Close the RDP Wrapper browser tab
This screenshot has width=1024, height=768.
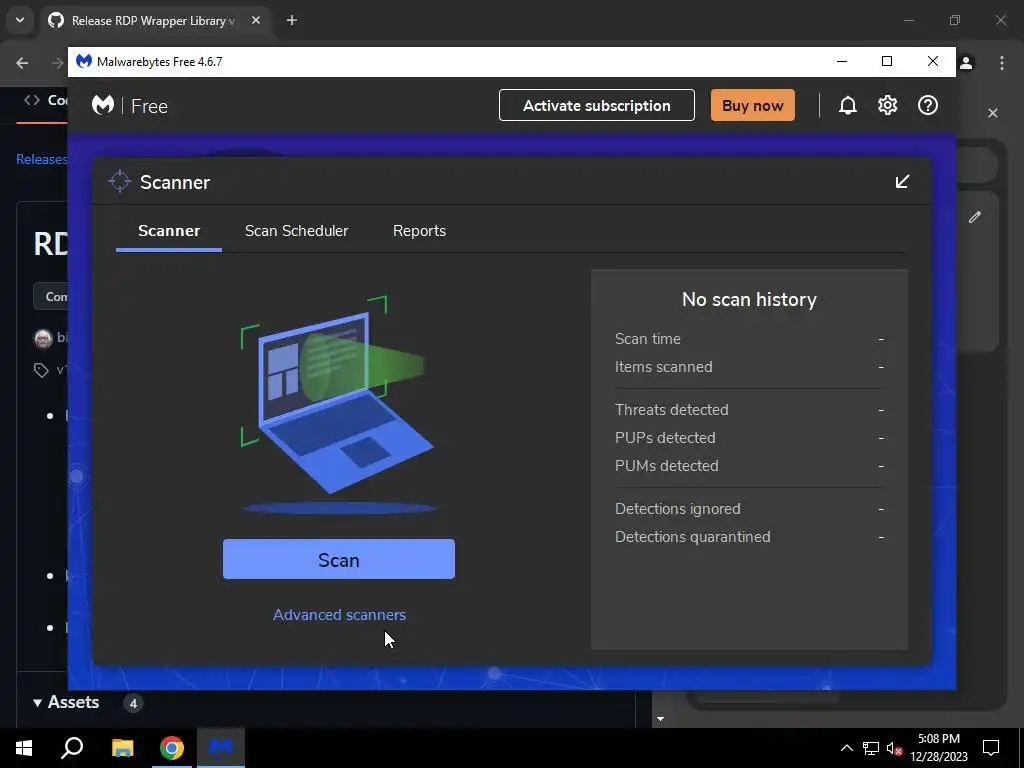pos(256,20)
